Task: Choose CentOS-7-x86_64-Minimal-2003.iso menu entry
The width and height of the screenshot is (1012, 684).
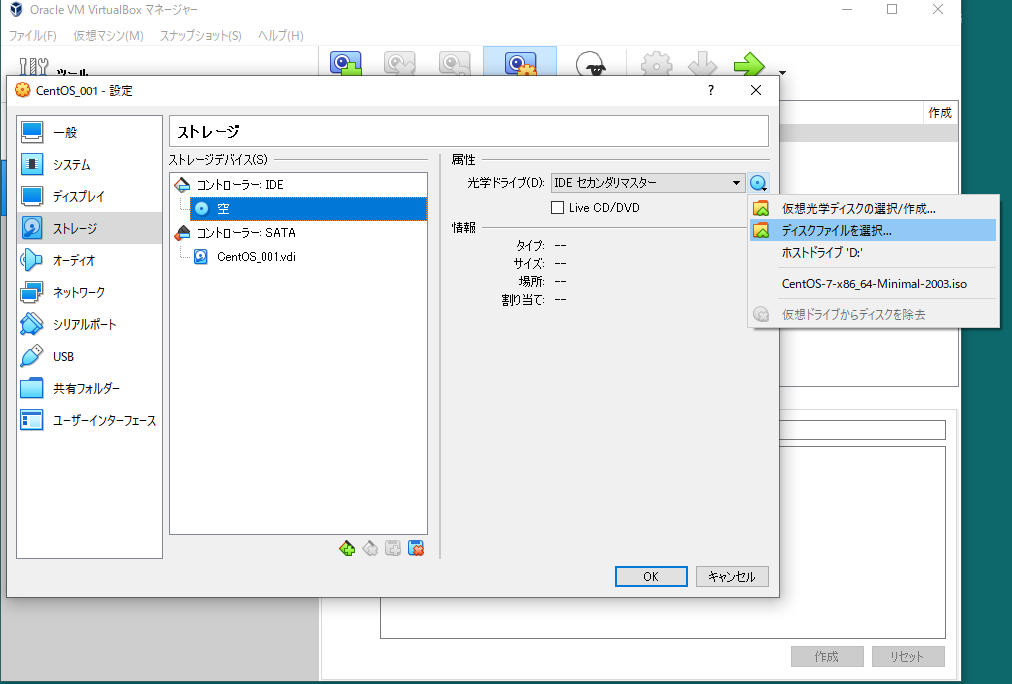Action: [873, 283]
